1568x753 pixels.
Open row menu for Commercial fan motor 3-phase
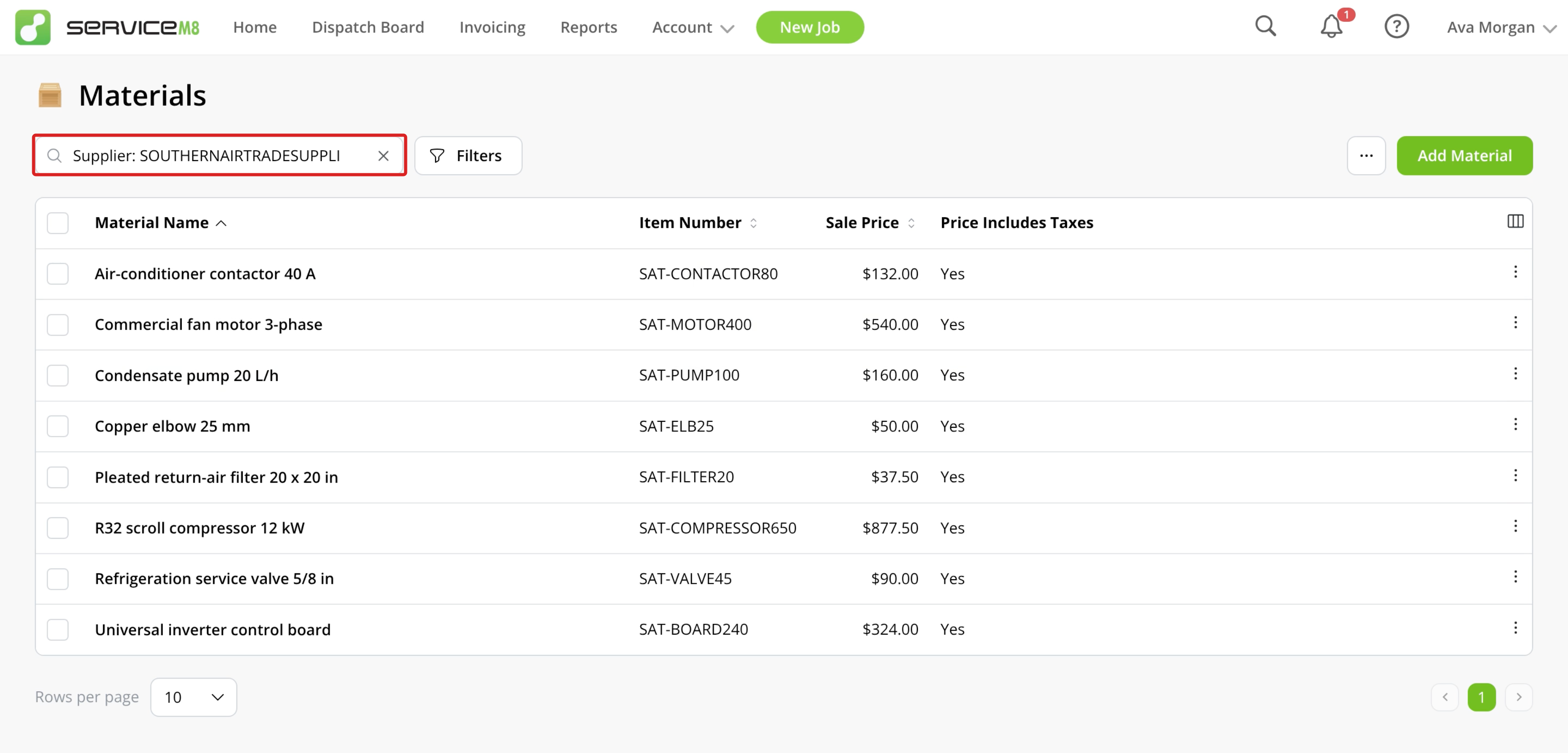tap(1515, 323)
